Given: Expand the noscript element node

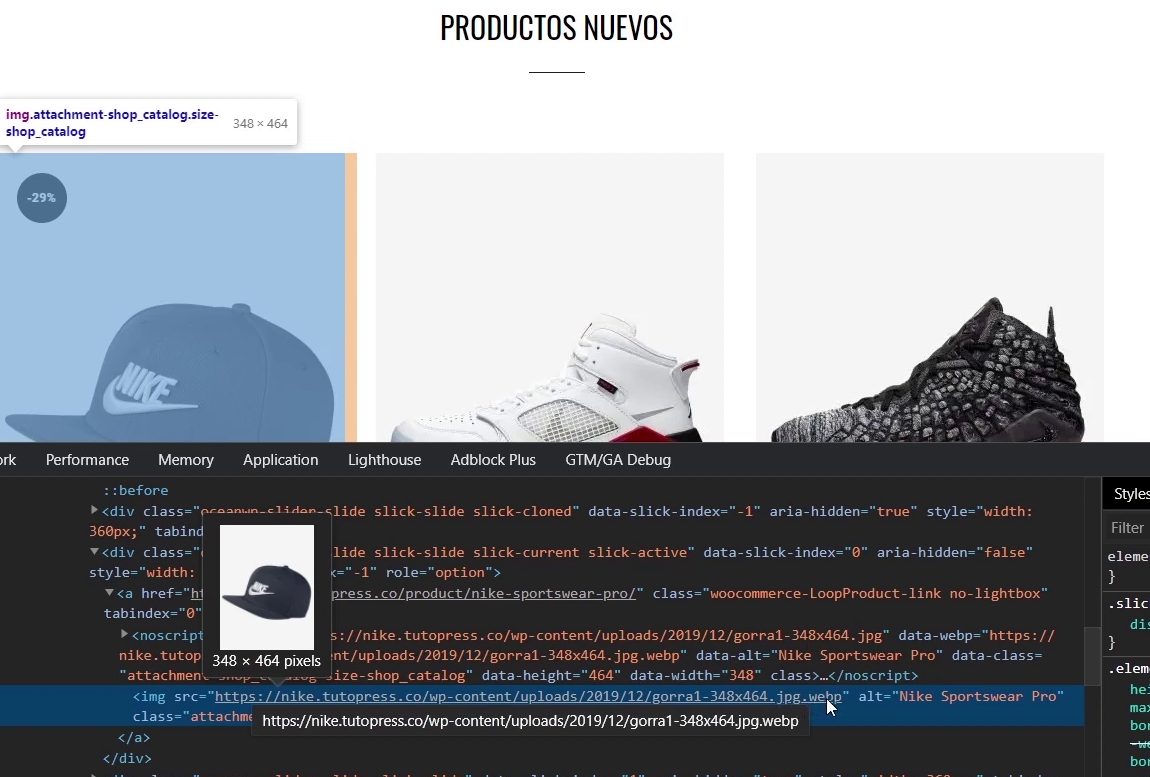Looking at the screenshot, I should click(x=124, y=633).
